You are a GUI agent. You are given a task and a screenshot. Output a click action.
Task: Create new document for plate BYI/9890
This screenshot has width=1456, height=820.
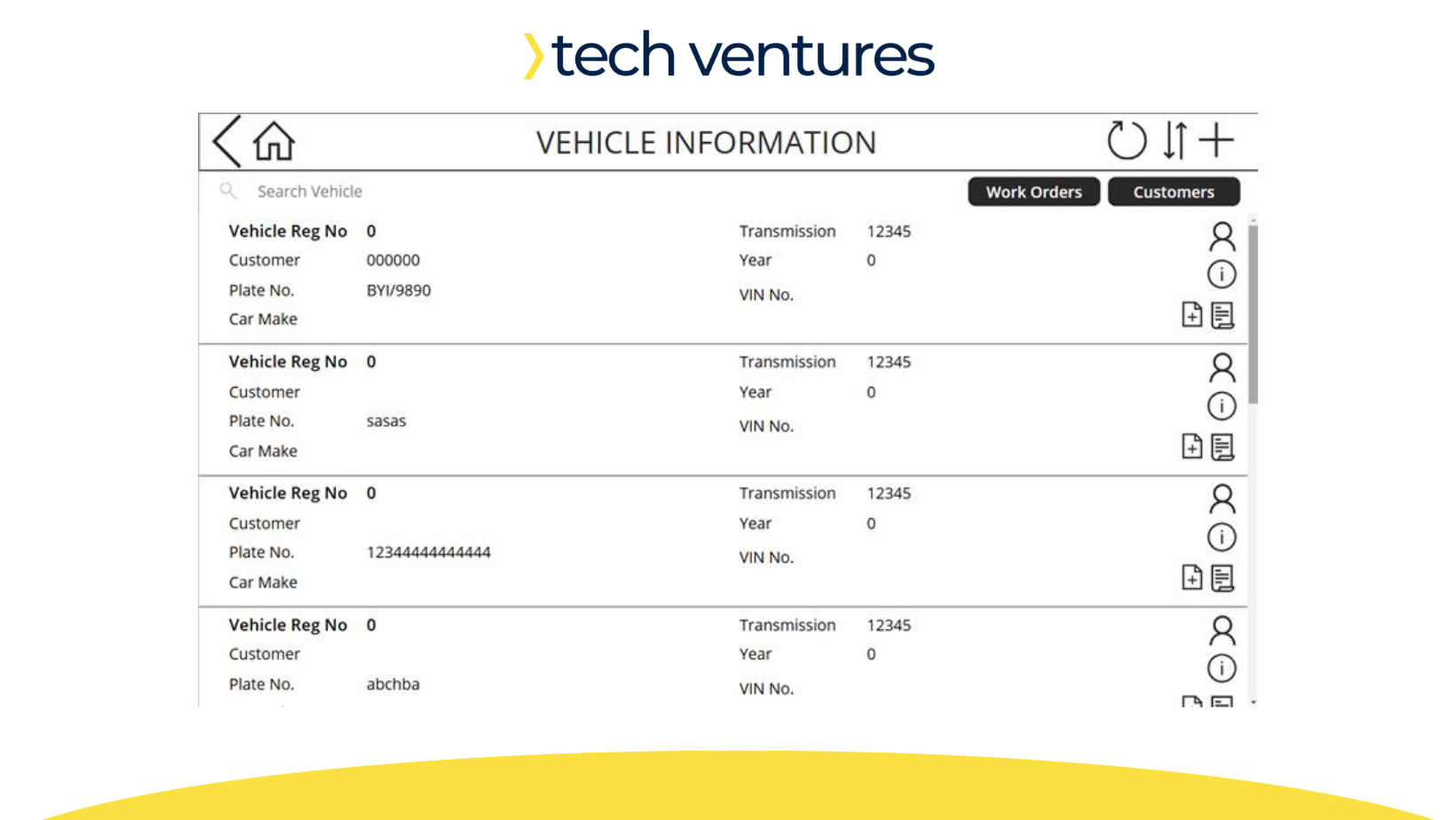(x=1192, y=314)
